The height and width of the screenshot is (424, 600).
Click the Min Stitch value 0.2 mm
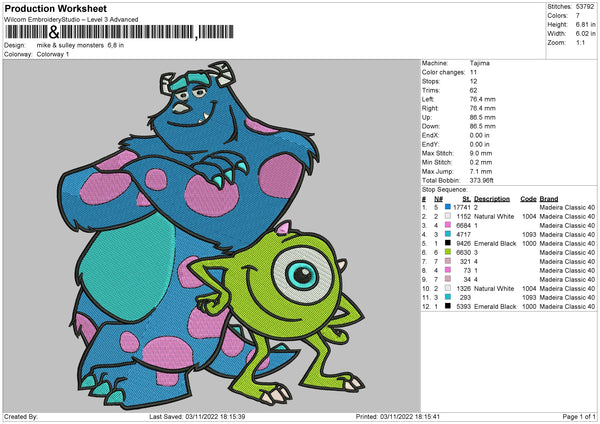481,163
